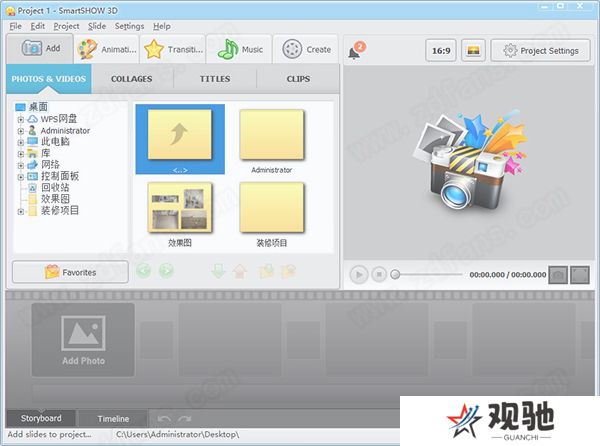Select the 效果图 folder thumbnail
Screen dimensions: 600x446
point(180,214)
